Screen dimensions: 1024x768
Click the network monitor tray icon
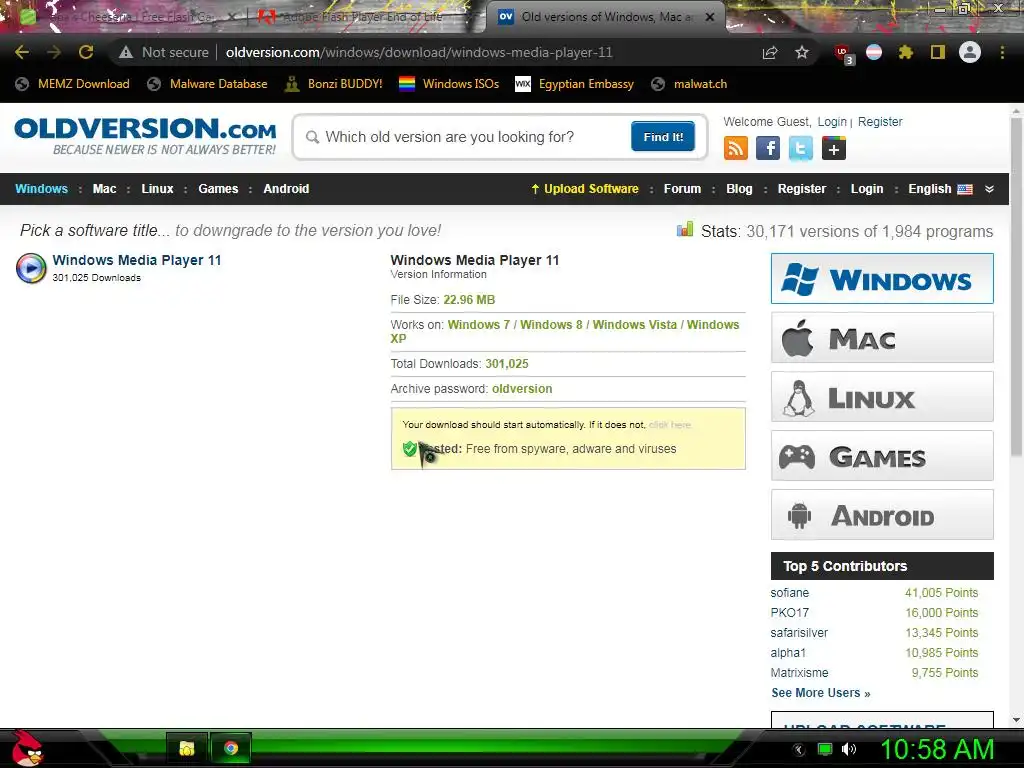pyautogui.click(x=825, y=749)
